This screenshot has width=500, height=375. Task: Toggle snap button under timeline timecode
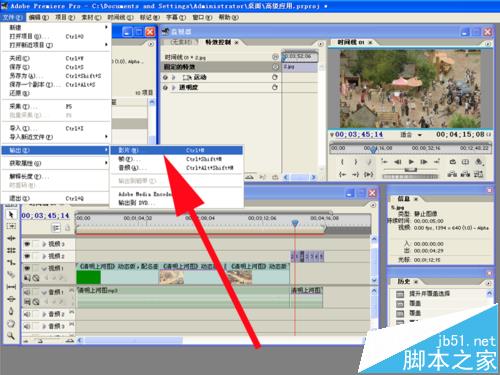coord(56,228)
